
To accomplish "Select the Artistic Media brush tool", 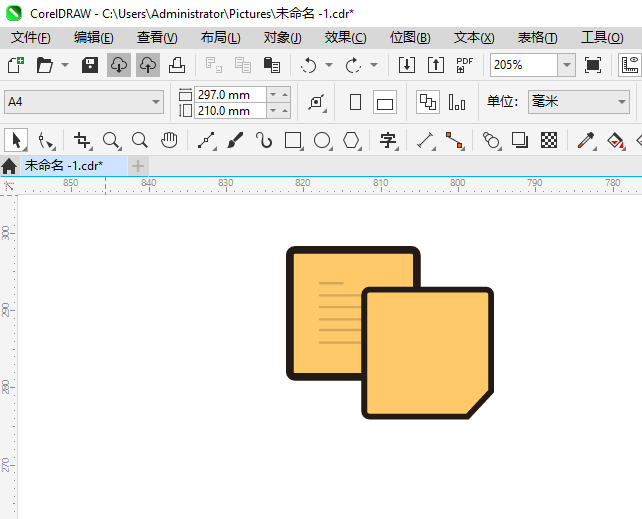I will [235, 140].
